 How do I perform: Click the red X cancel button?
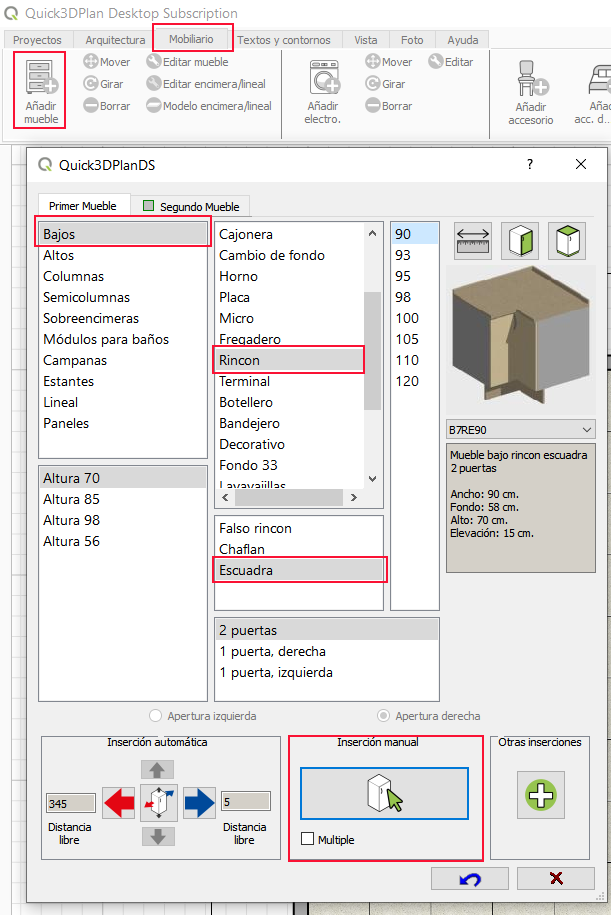pos(556,878)
